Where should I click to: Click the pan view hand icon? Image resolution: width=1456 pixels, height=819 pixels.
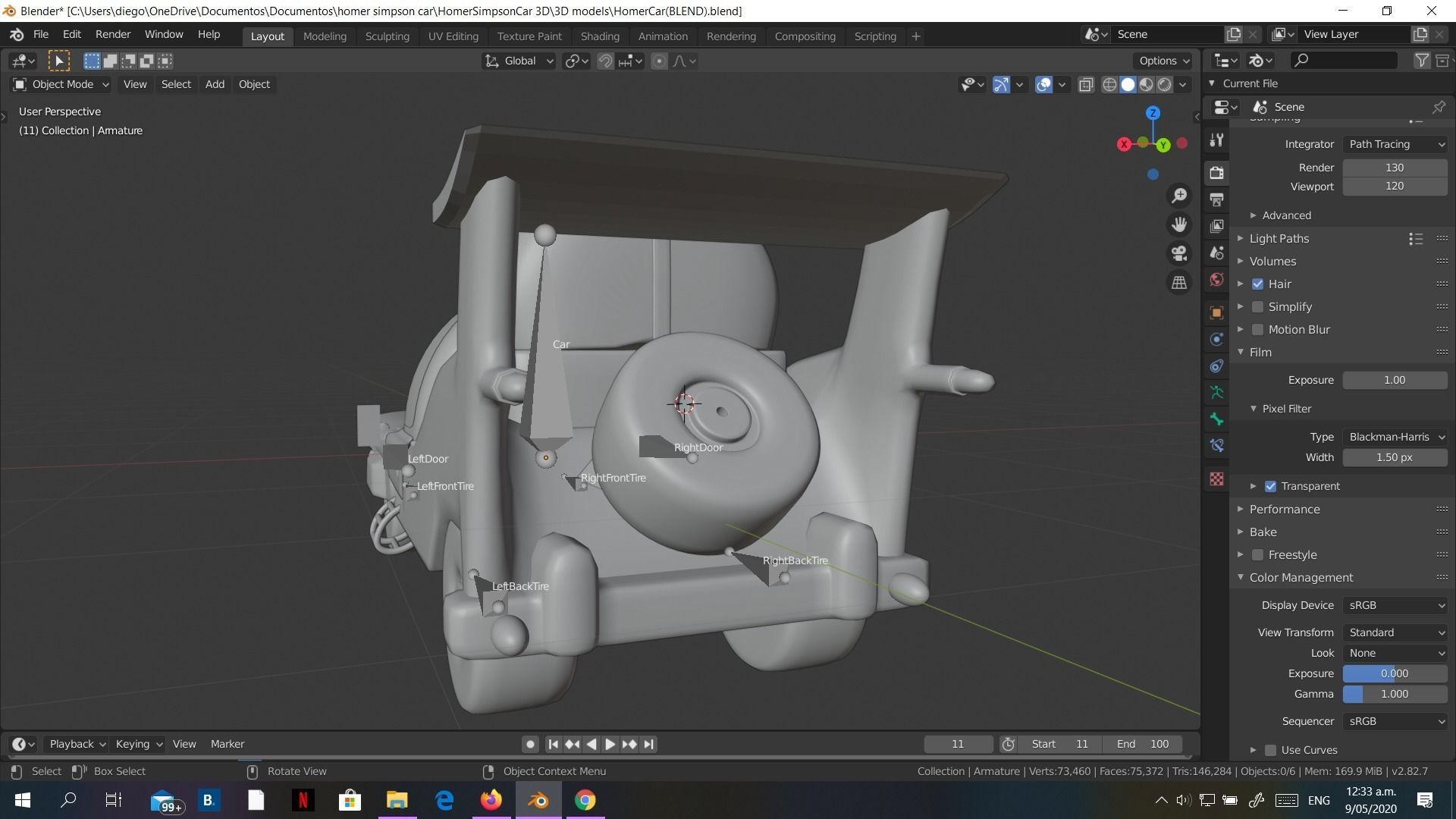coord(1179,224)
